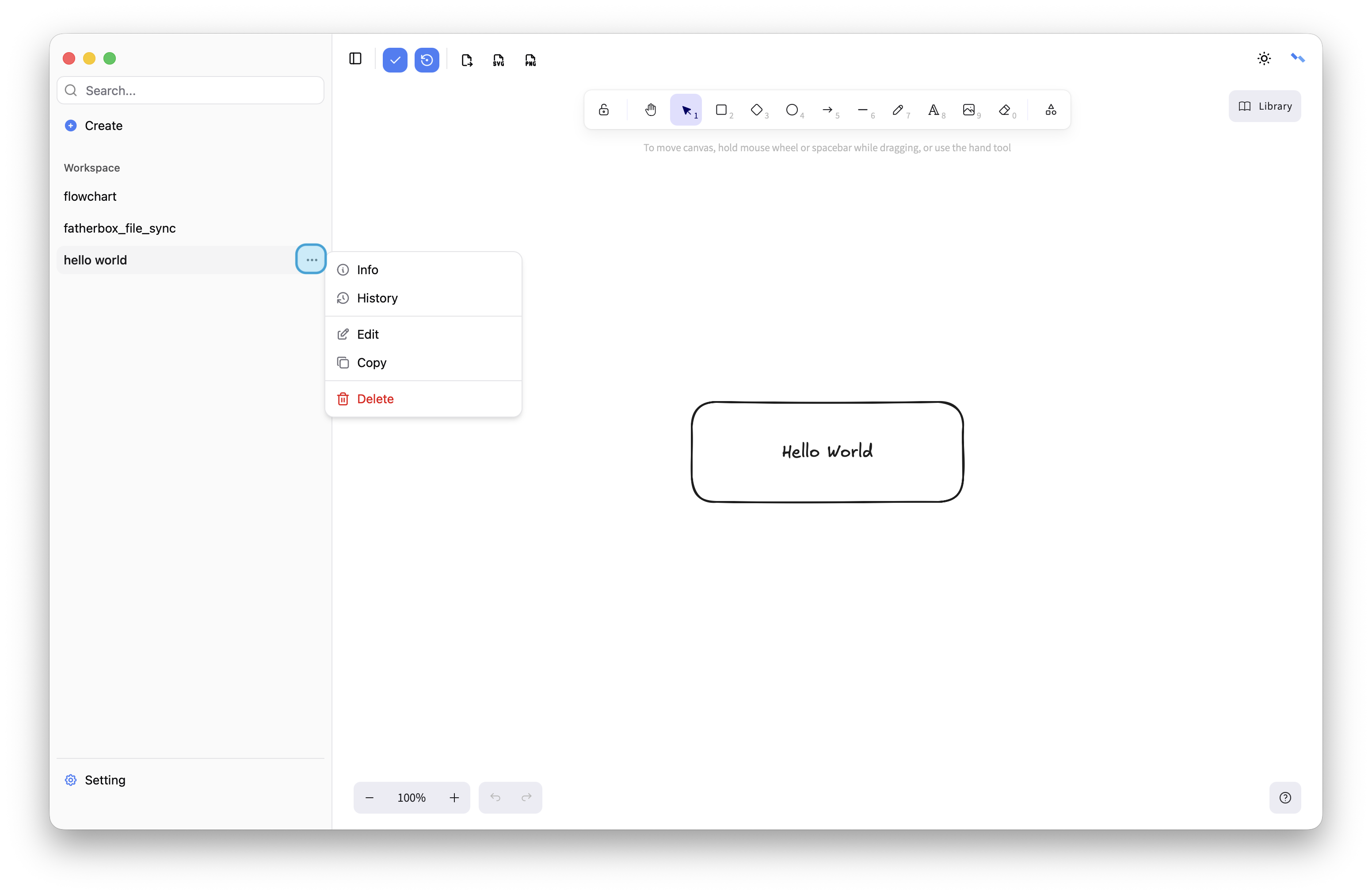The width and height of the screenshot is (1372, 895).
Task: Open hello world three-dots menu
Action: [x=311, y=260]
